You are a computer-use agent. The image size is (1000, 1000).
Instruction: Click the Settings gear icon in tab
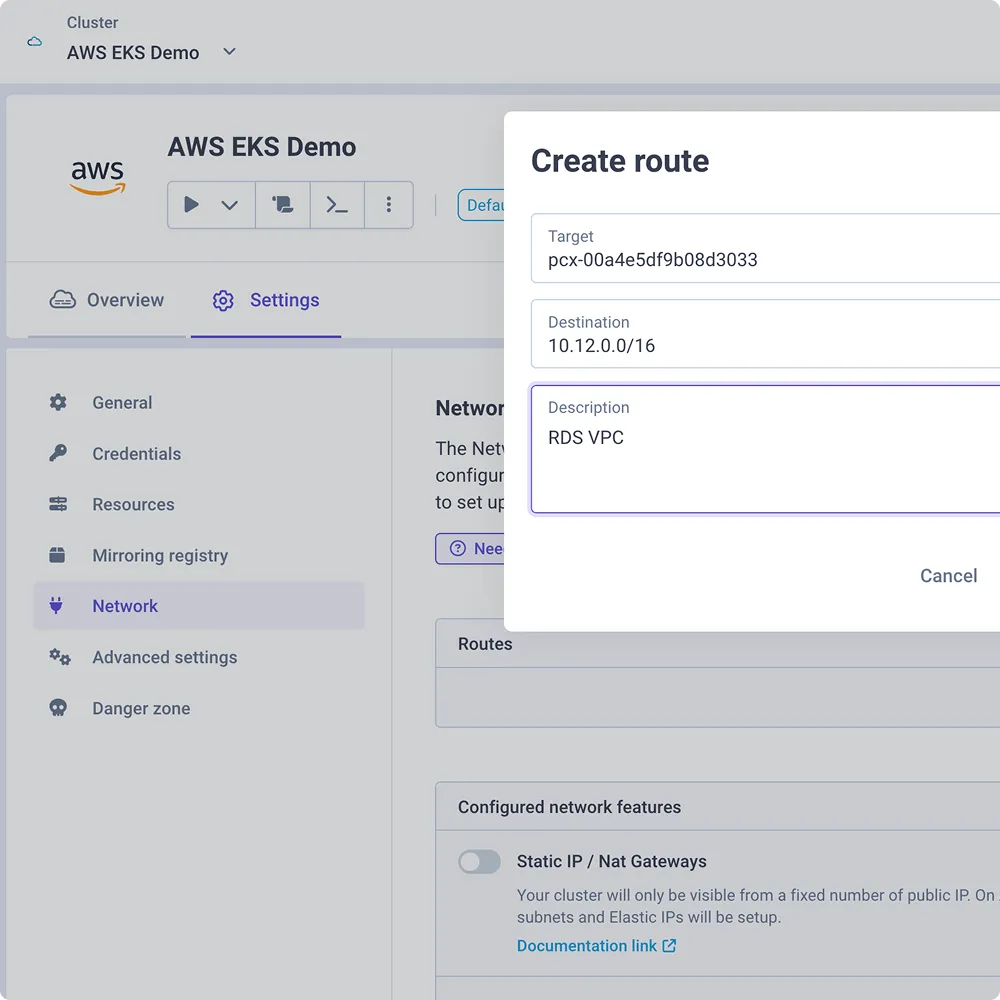[223, 300]
